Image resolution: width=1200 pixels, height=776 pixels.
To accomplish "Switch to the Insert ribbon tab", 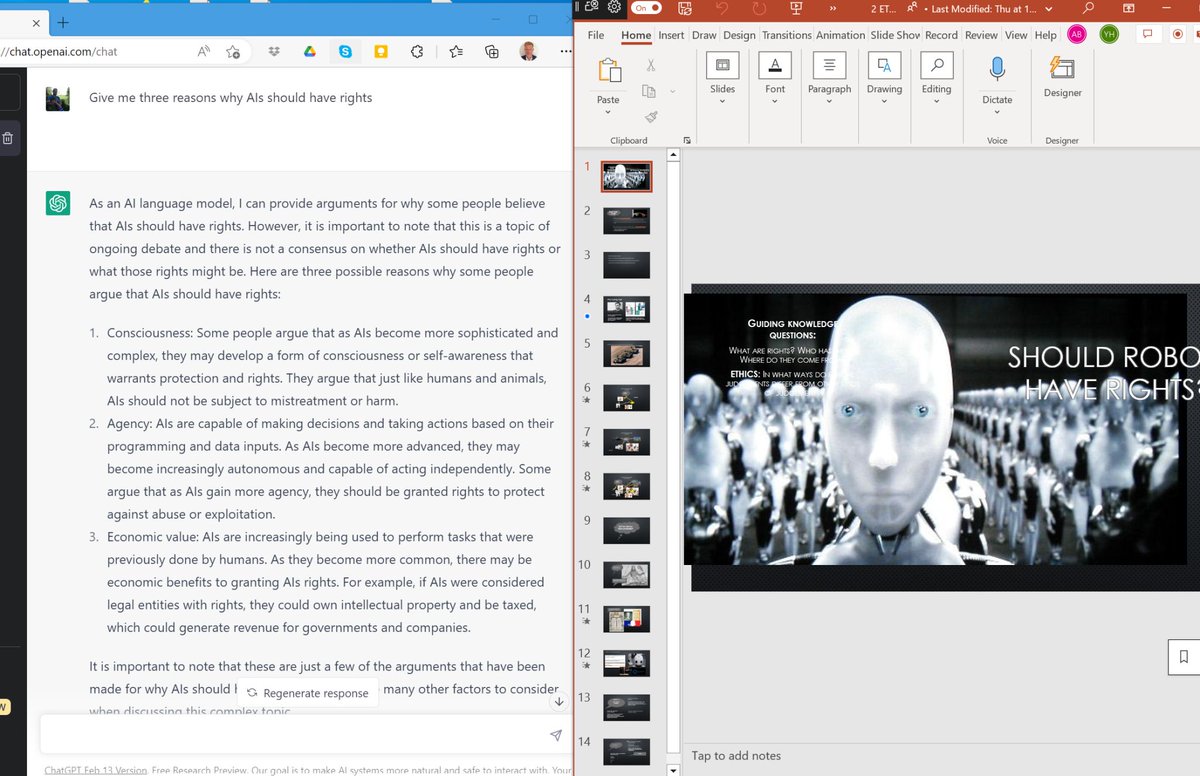I will point(671,35).
